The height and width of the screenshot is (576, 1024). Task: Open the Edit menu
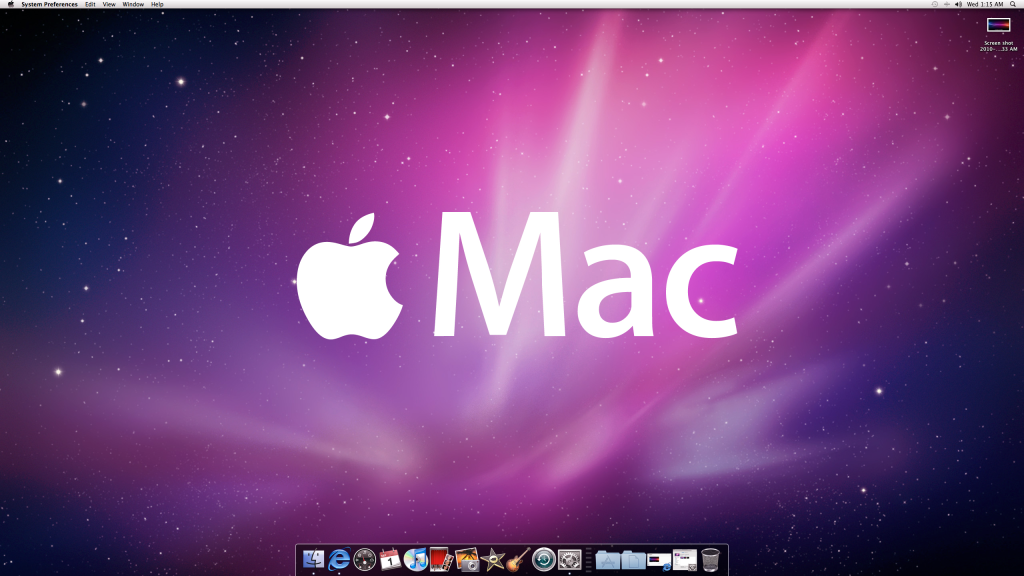pos(90,4)
